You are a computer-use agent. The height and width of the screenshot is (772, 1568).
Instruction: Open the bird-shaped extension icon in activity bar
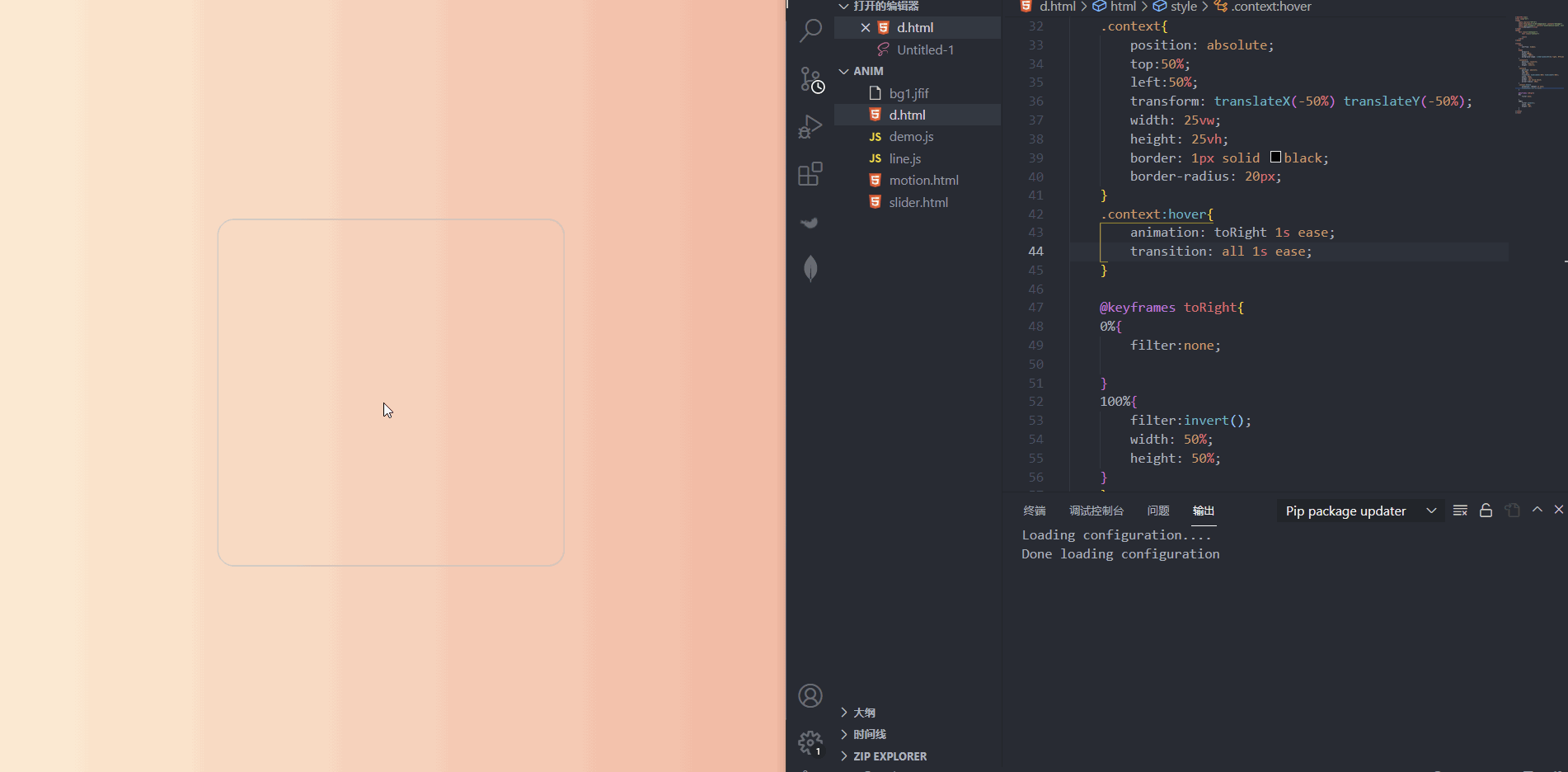click(810, 223)
